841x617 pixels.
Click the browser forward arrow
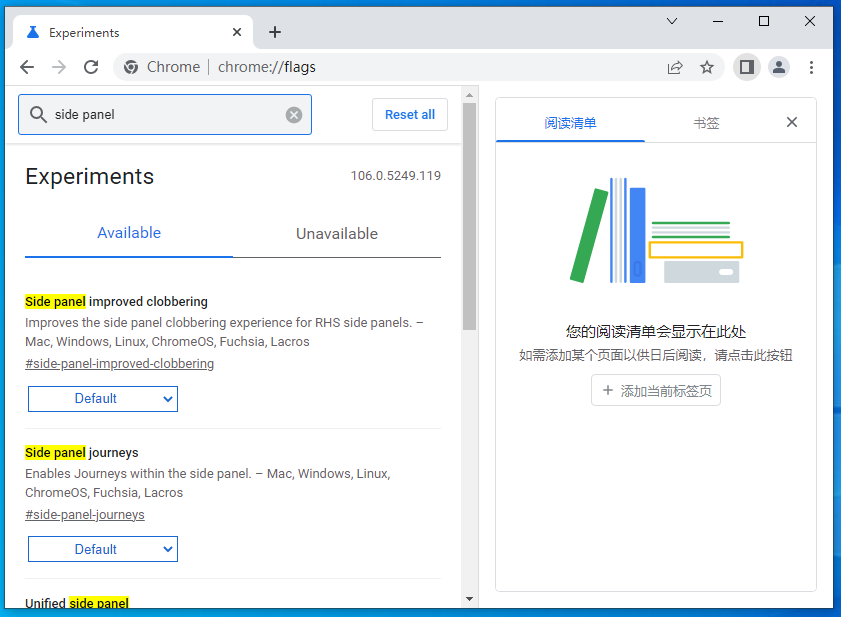[x=59, y=67]
